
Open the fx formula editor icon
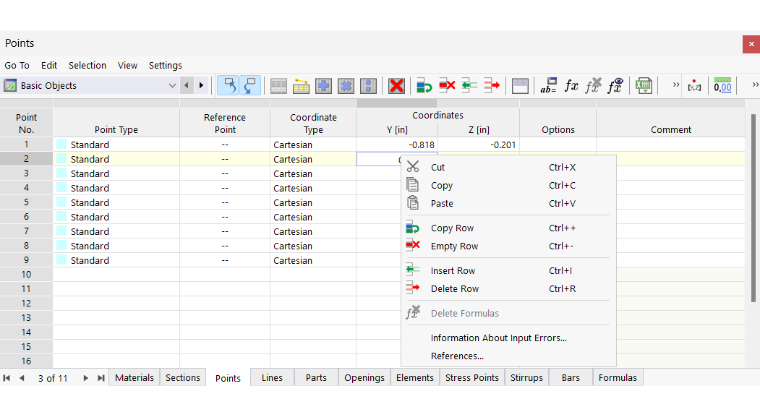coord(571,86)
